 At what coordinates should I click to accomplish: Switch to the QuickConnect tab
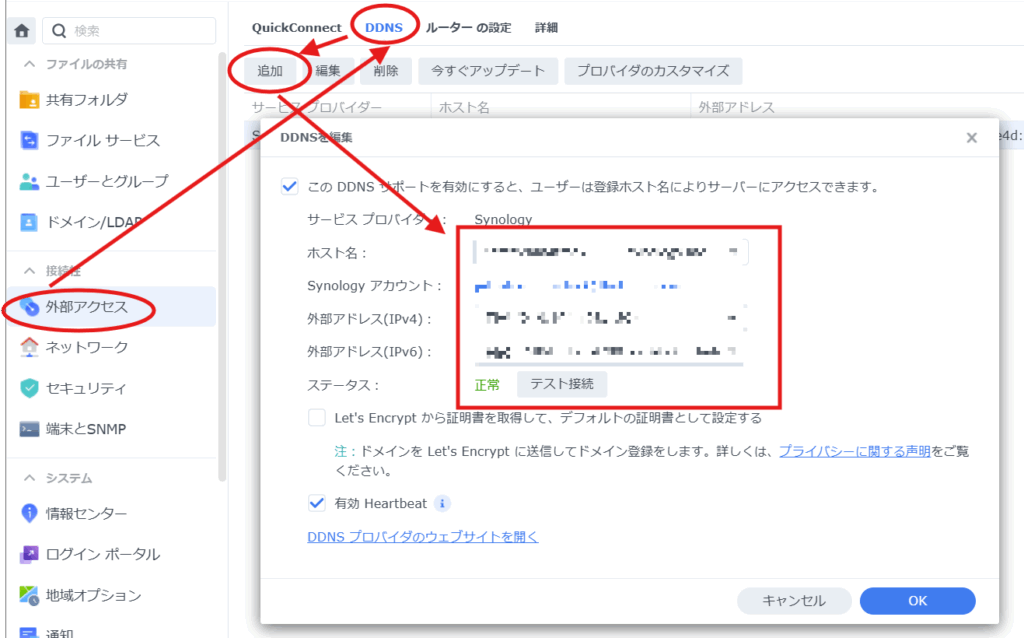point(296,28)
